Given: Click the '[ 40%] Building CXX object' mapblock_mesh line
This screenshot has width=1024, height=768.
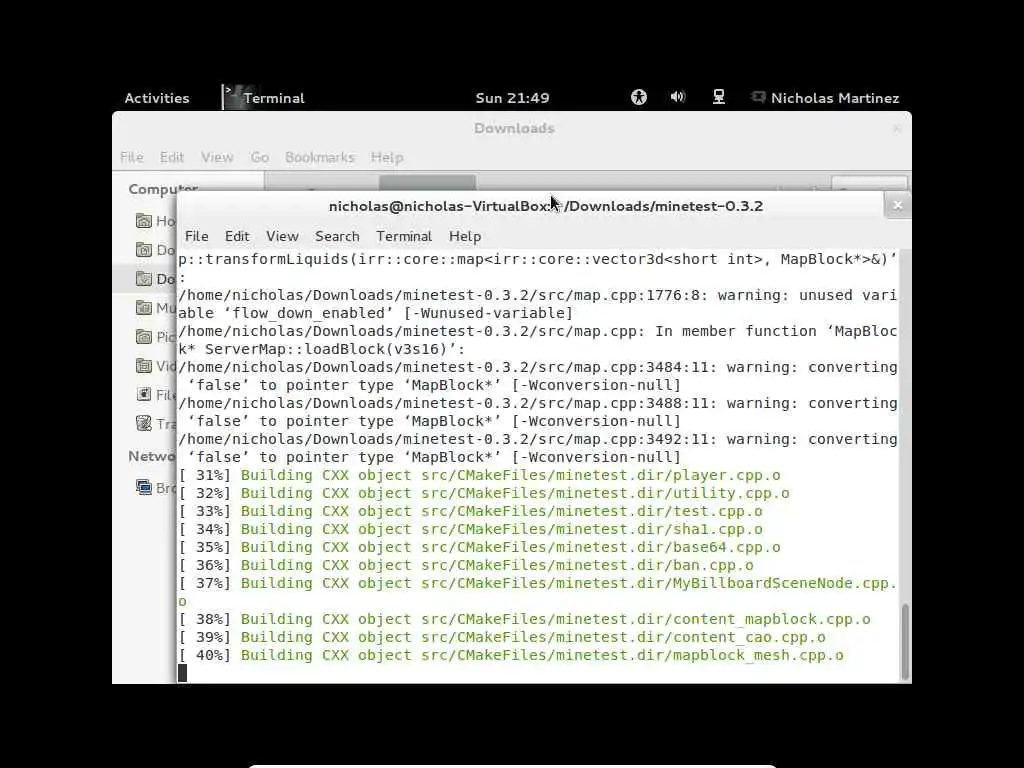Looking at the screenshot, I should pyautogui.click(x=511, y=655).
